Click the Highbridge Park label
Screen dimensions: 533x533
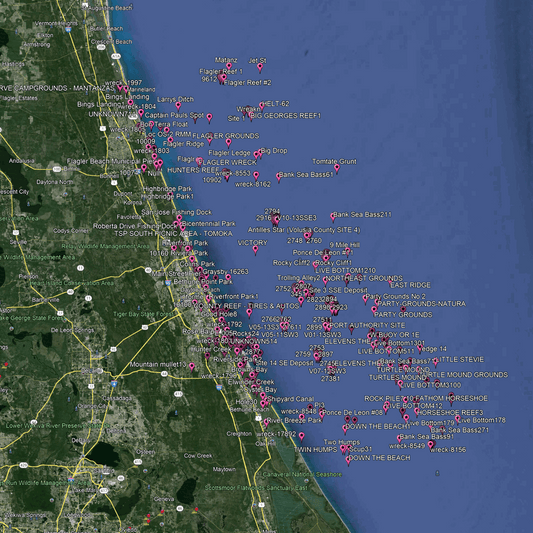pos(168,189)
